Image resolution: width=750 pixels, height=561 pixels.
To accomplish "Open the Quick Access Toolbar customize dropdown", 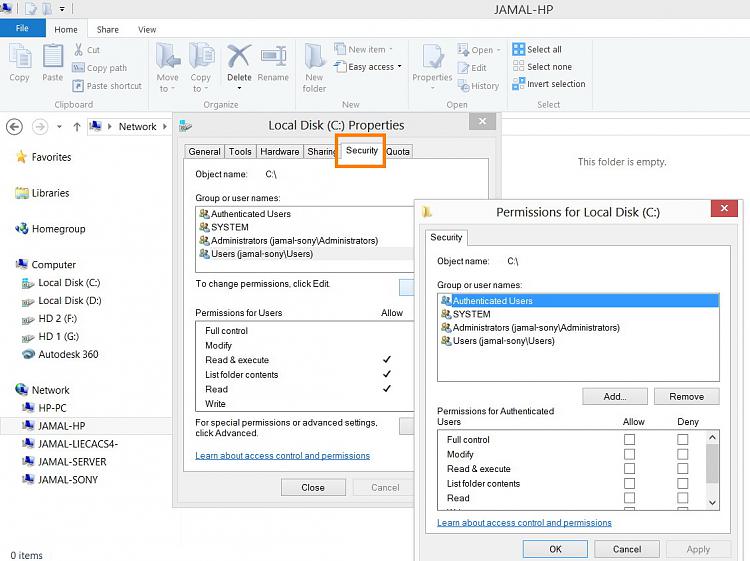I will tap(62, 9).
